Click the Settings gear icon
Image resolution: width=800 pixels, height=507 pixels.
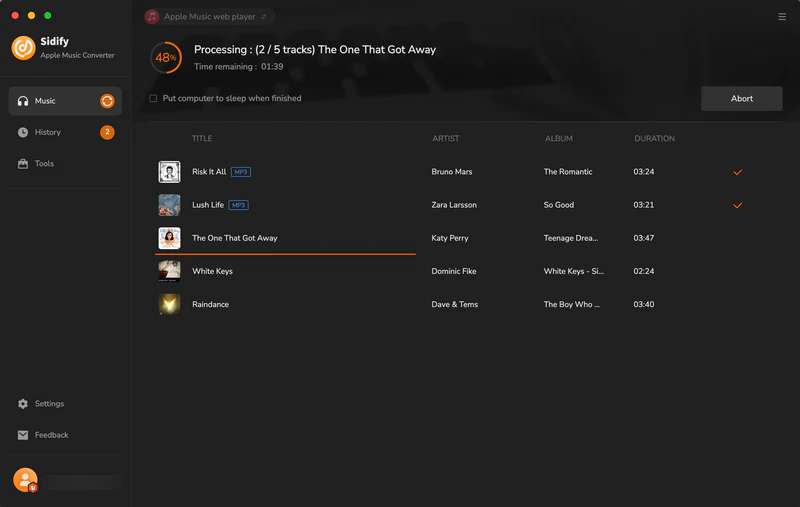pyautogui.click(x=23, y=403)
